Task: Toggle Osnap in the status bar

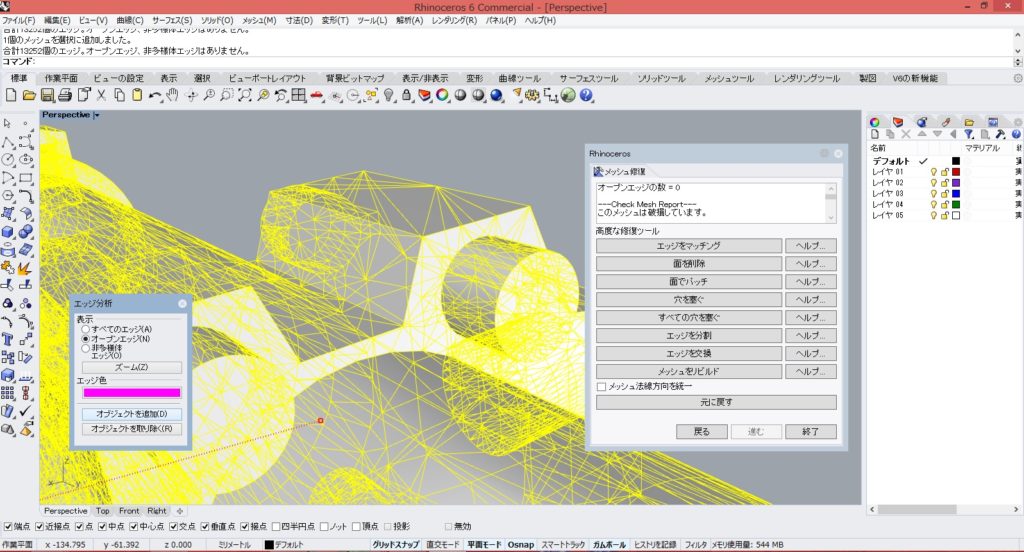Action: click(x=520, y=544)
